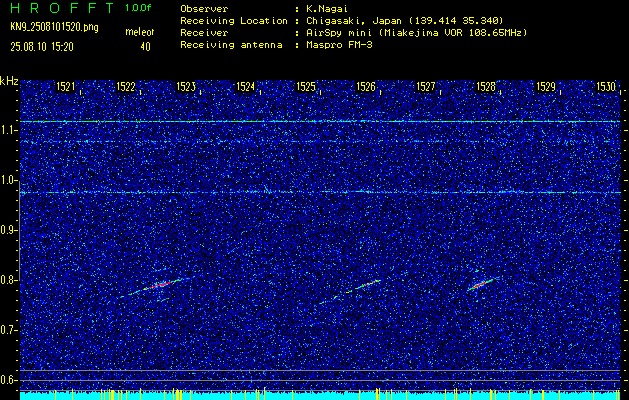Image resolution: width=629 pixels, height=400 pixels.
Task: Click the 0.7 frequency axis label
Action: [x=8, y=330]
